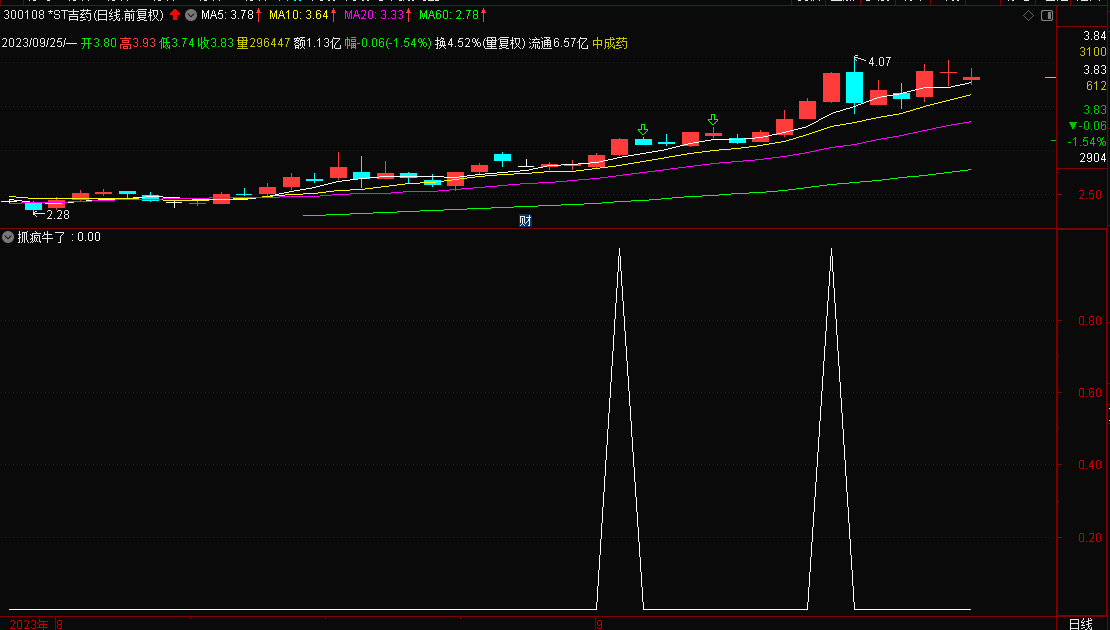Click the 额1.13亿 turnover amount
The width and height of the screenshot is (1110, 630).
pyautogui.click(x=317, y=43)
